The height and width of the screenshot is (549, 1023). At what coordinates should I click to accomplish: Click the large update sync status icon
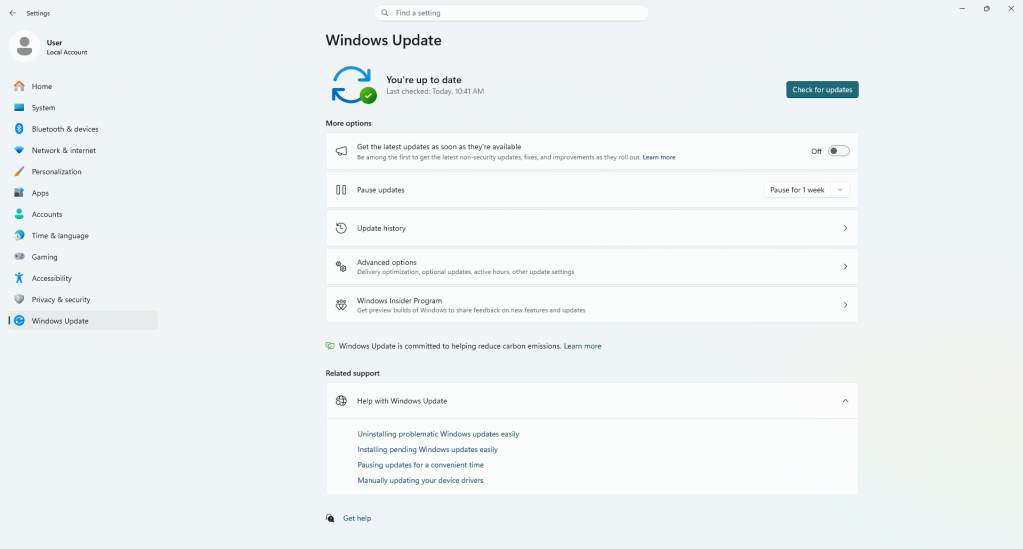click(x=354, y=86)
